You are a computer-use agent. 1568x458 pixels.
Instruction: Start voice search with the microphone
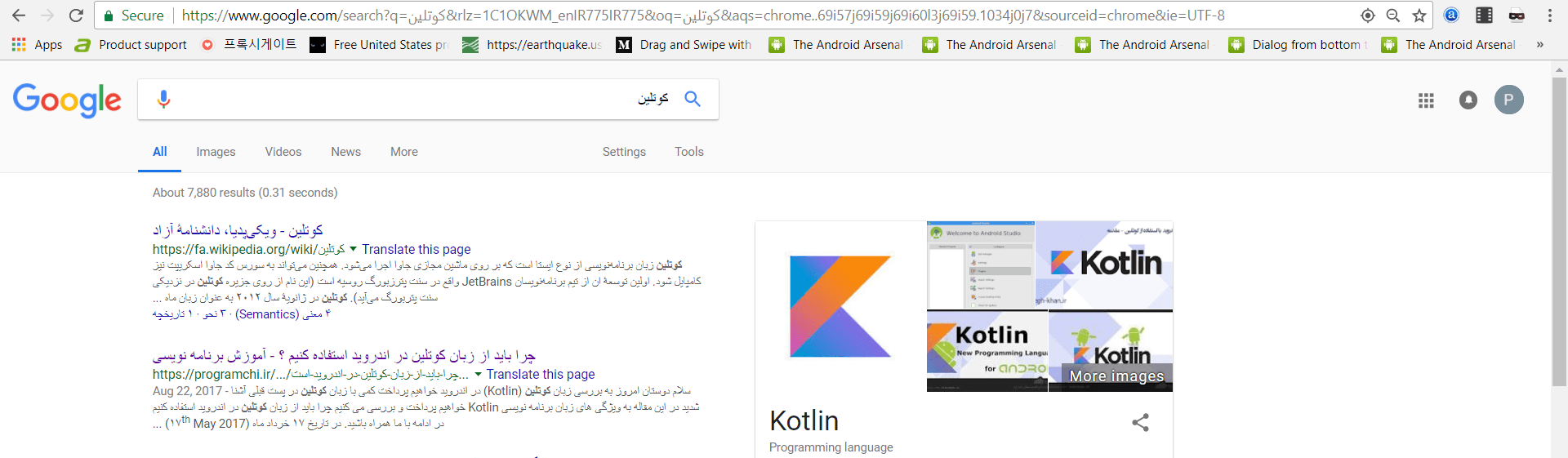pyautogui.click(x=163, y=99)
